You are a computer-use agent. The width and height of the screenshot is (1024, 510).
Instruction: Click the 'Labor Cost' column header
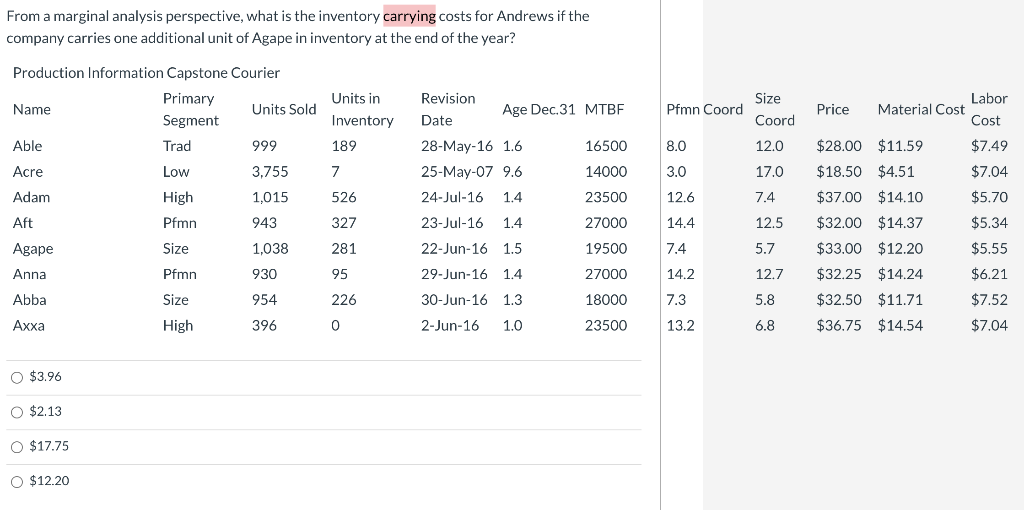(989, 110)
